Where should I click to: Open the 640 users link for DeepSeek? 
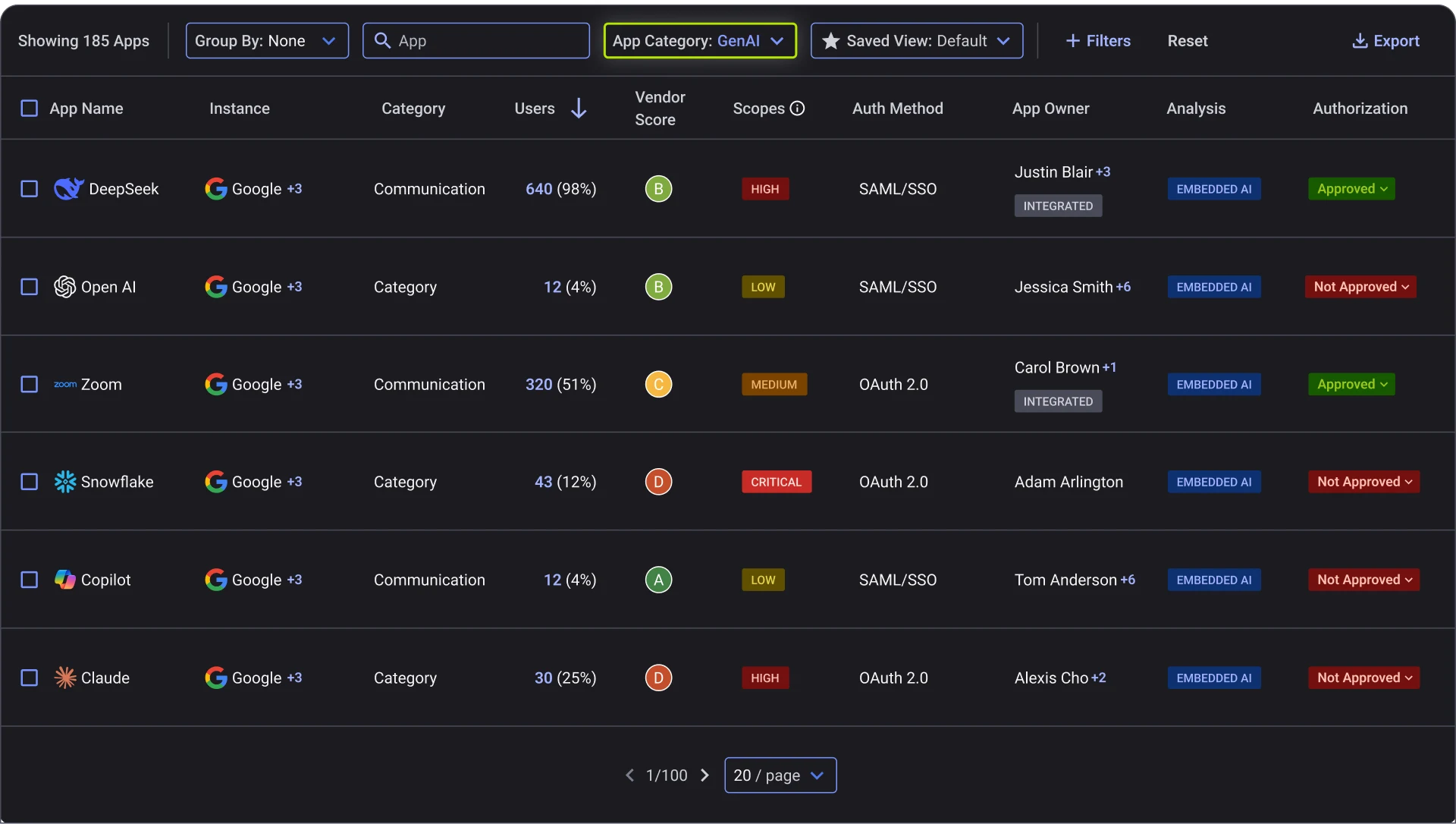pos(539,189)
